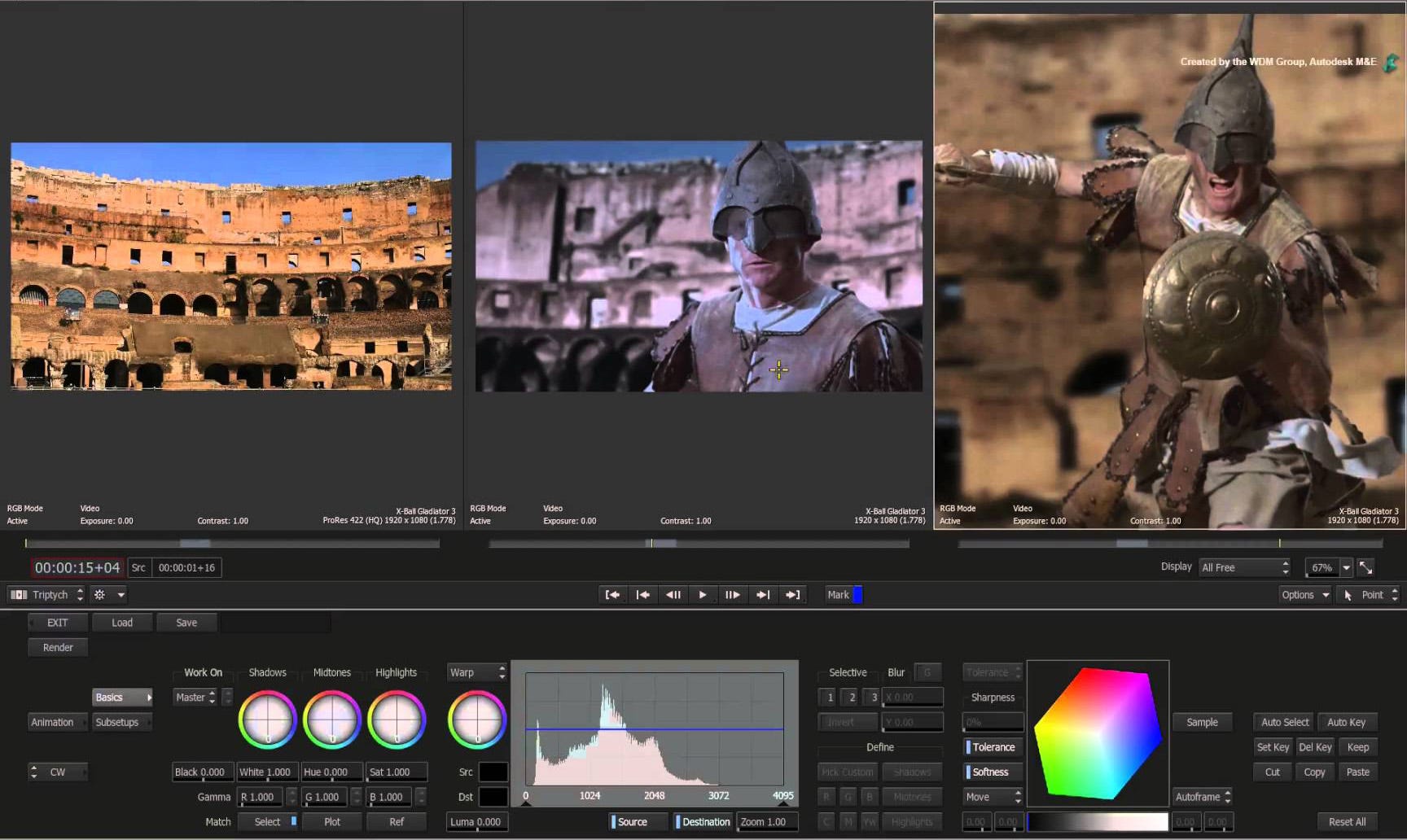Toggle the Destination histogram display
The image size is (1407, 840).
pyautogui.click(x=703, y=822)
